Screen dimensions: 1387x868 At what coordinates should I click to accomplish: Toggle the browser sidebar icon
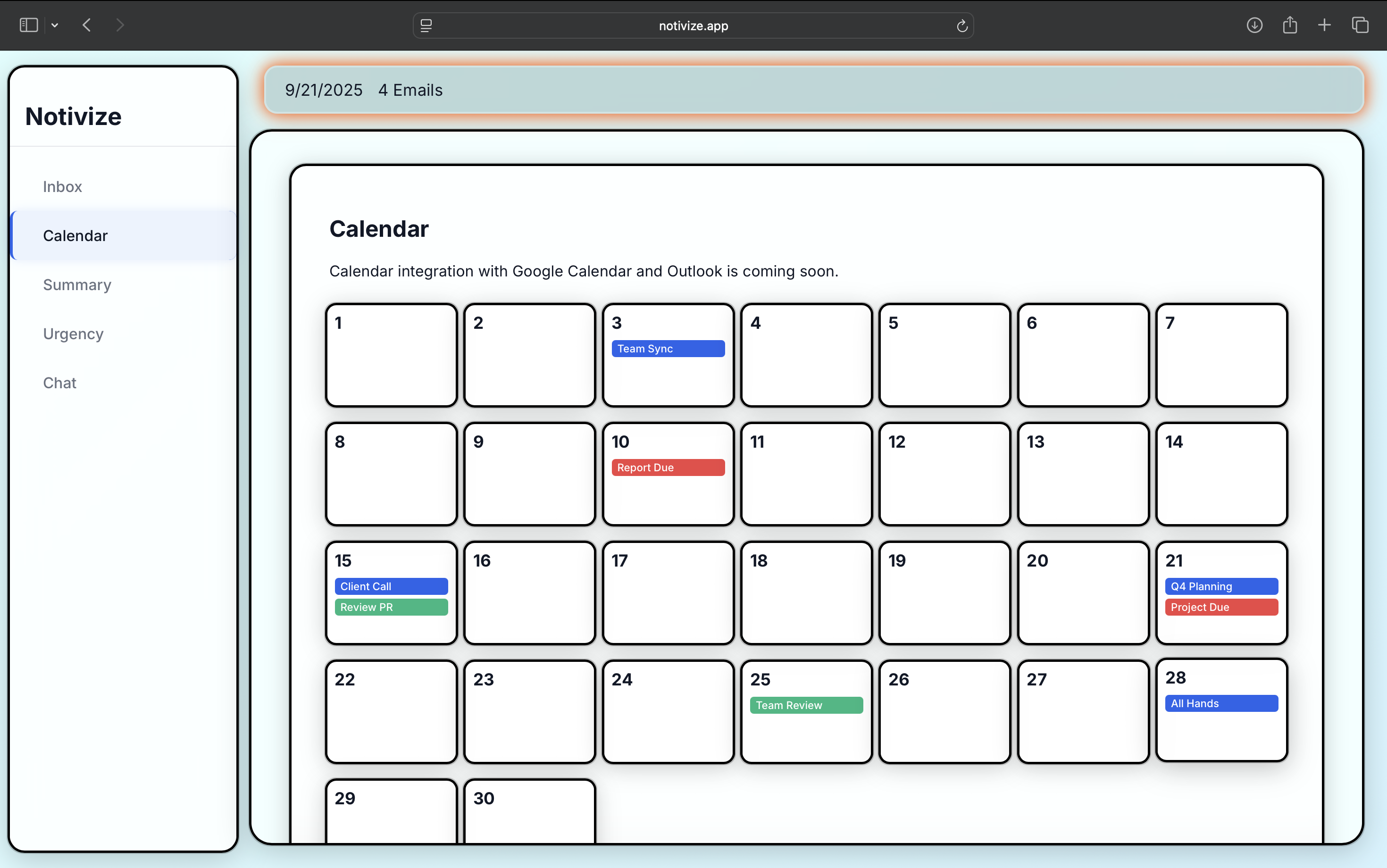(28, 25)
